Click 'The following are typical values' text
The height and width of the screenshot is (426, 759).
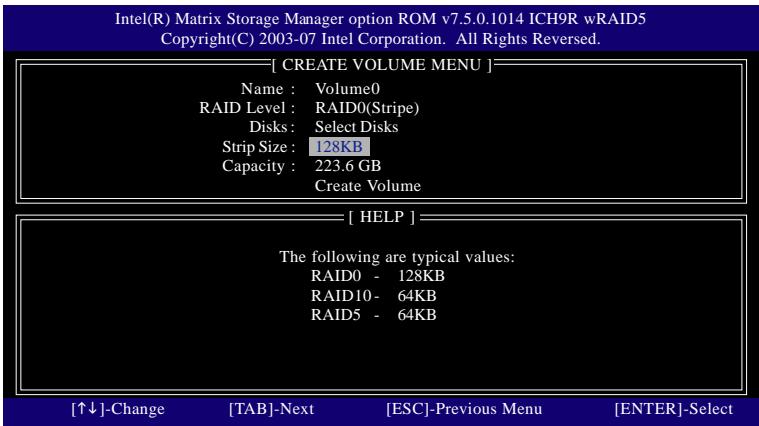397,257
